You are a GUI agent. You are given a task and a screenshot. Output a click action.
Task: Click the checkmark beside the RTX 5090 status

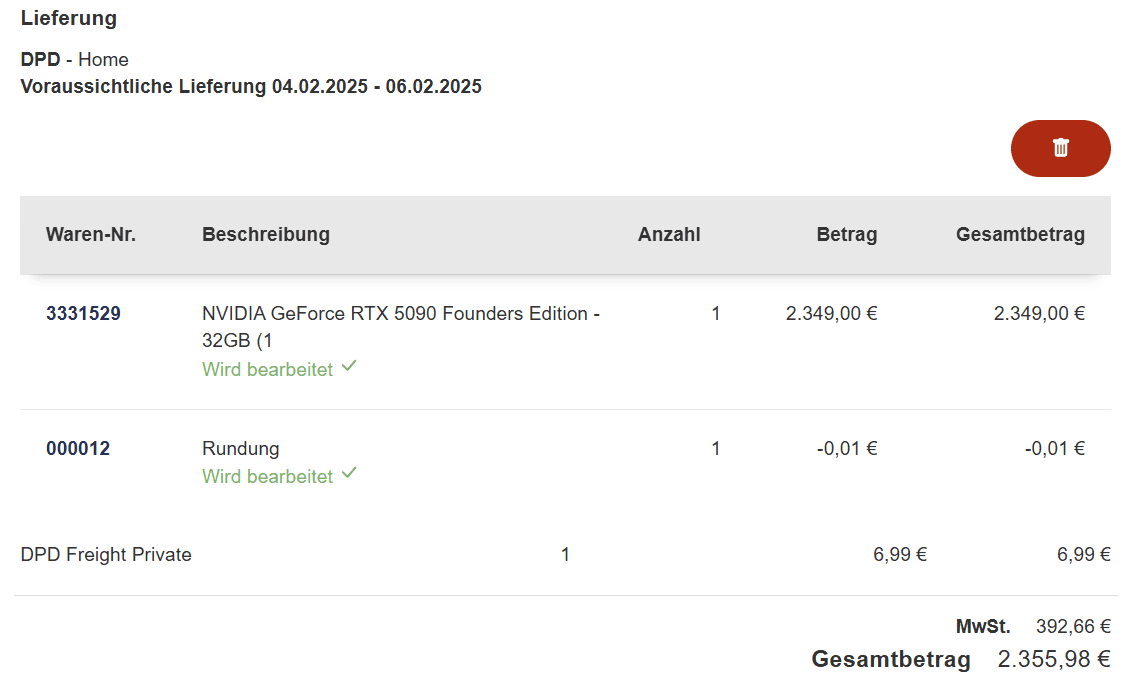349,367
